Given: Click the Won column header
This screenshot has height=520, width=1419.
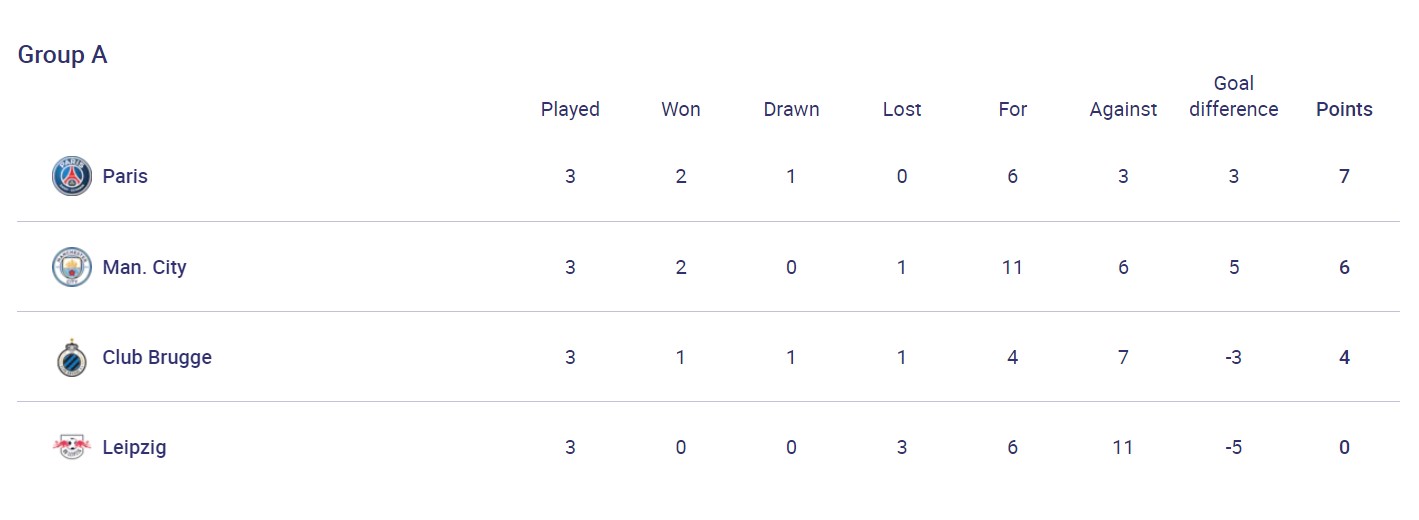Looking at the screenshot, I should click(681, 109).
